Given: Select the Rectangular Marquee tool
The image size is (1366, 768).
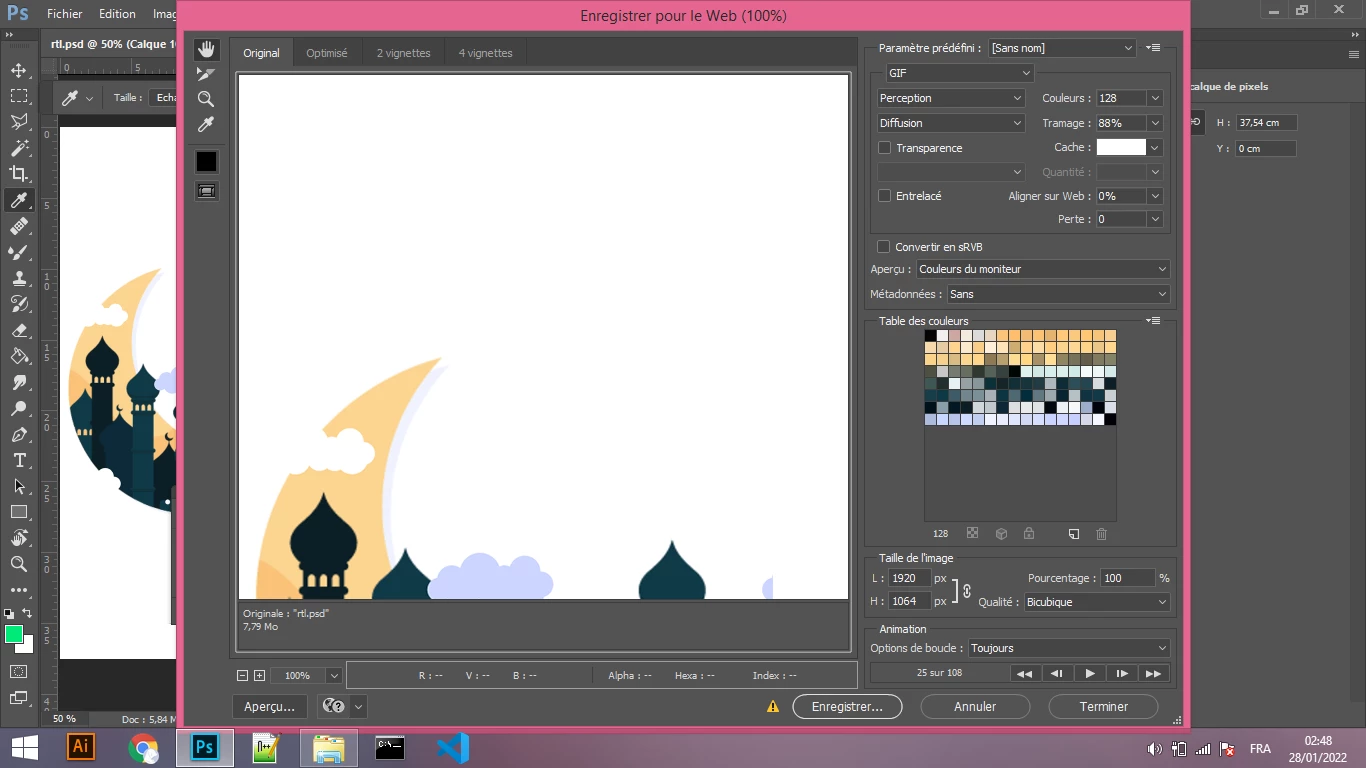Looking at the screenshot, I should 18,96.
